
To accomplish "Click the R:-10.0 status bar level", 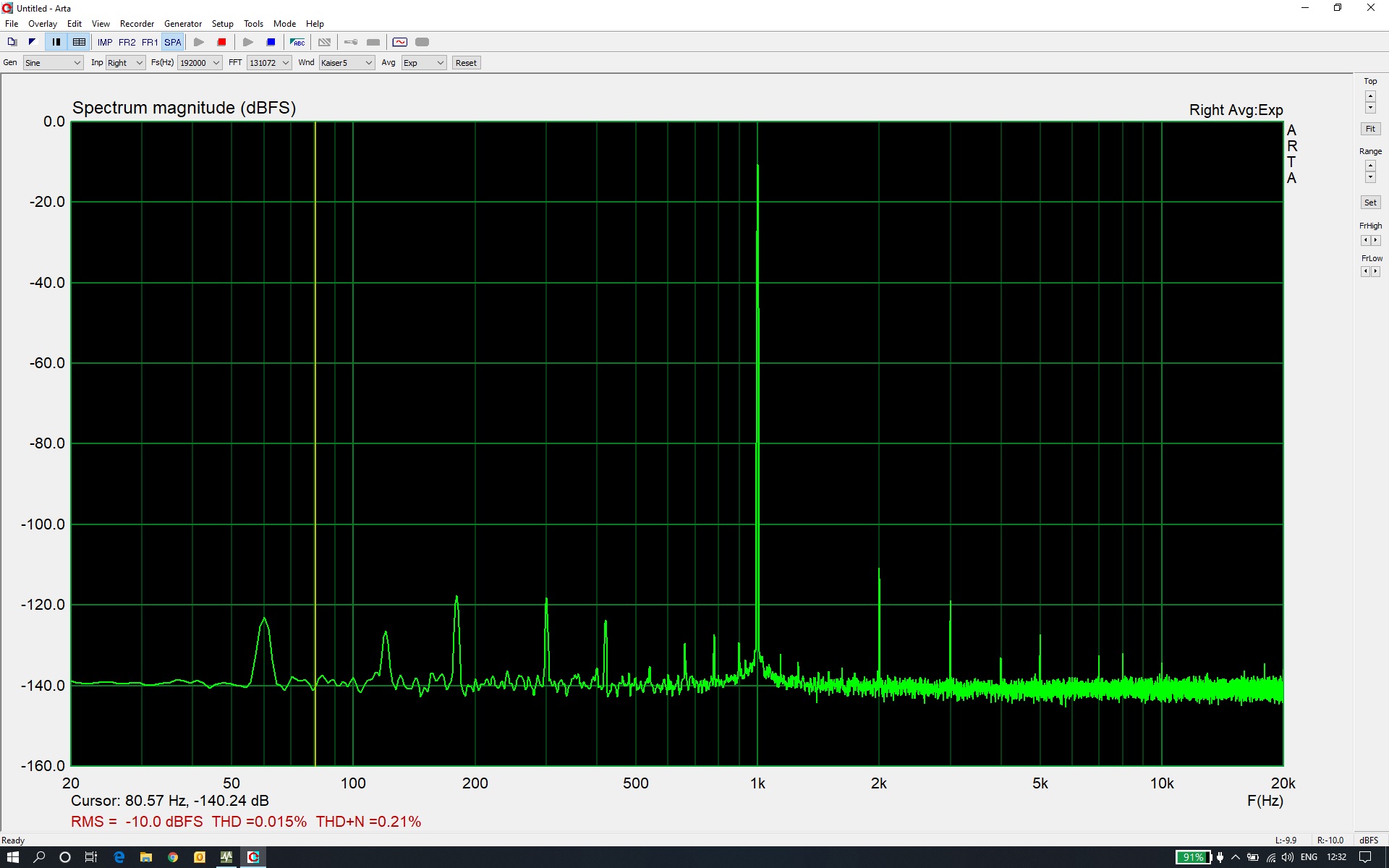I will coord(1330,841).
